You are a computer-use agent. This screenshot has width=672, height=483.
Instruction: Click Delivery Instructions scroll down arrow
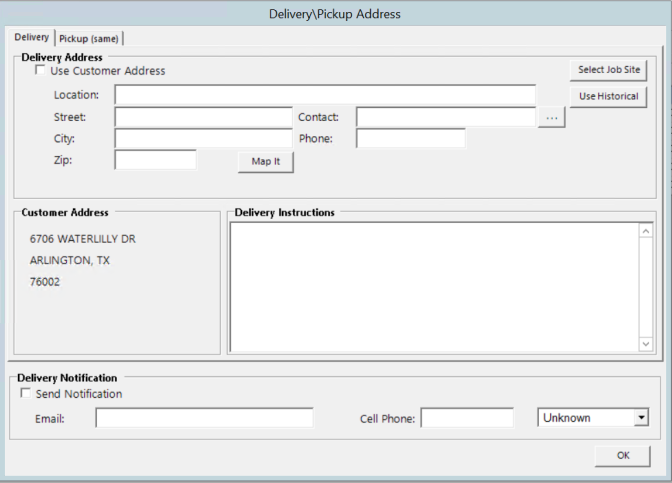tap(645, 344)
